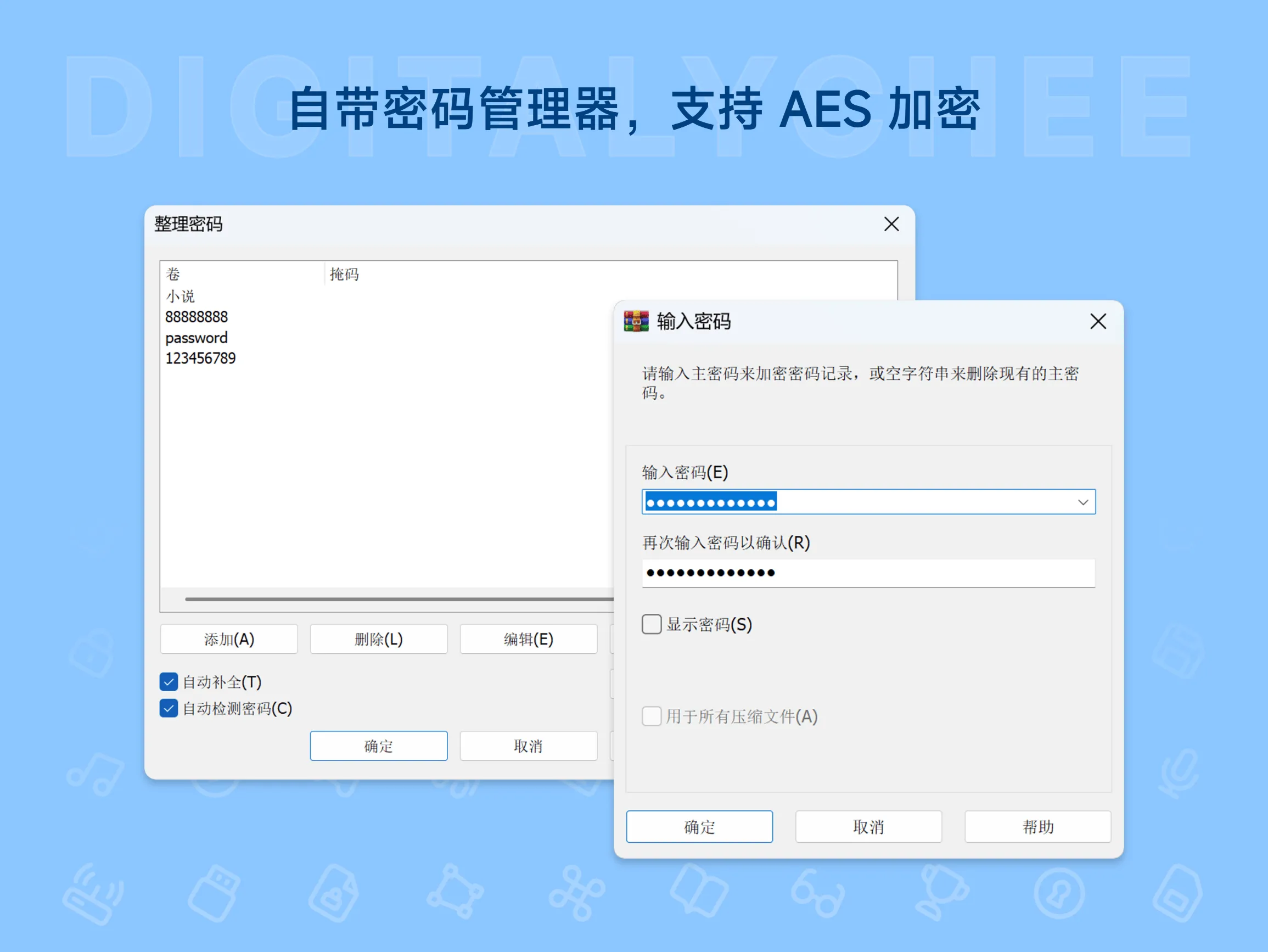The image size is (1268, 952).
Task: Select the 88888888 password entry
Action: (x=197, y=317)
